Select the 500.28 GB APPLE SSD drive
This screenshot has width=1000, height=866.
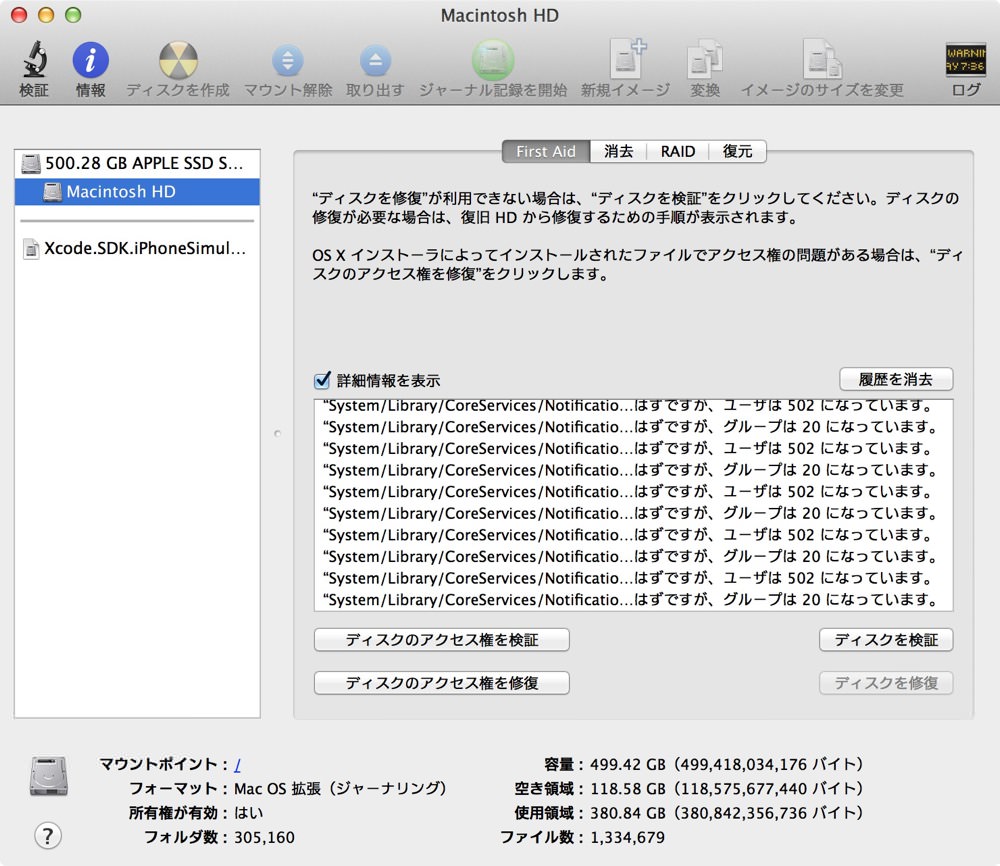coord(137,163)
